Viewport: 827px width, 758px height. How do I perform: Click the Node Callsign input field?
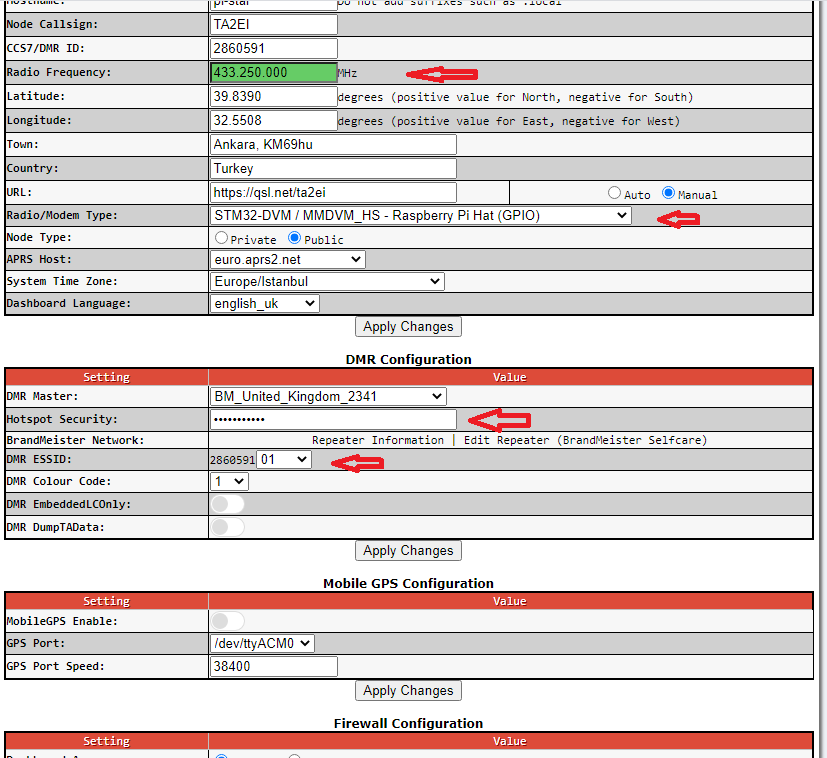click(274, 25)
